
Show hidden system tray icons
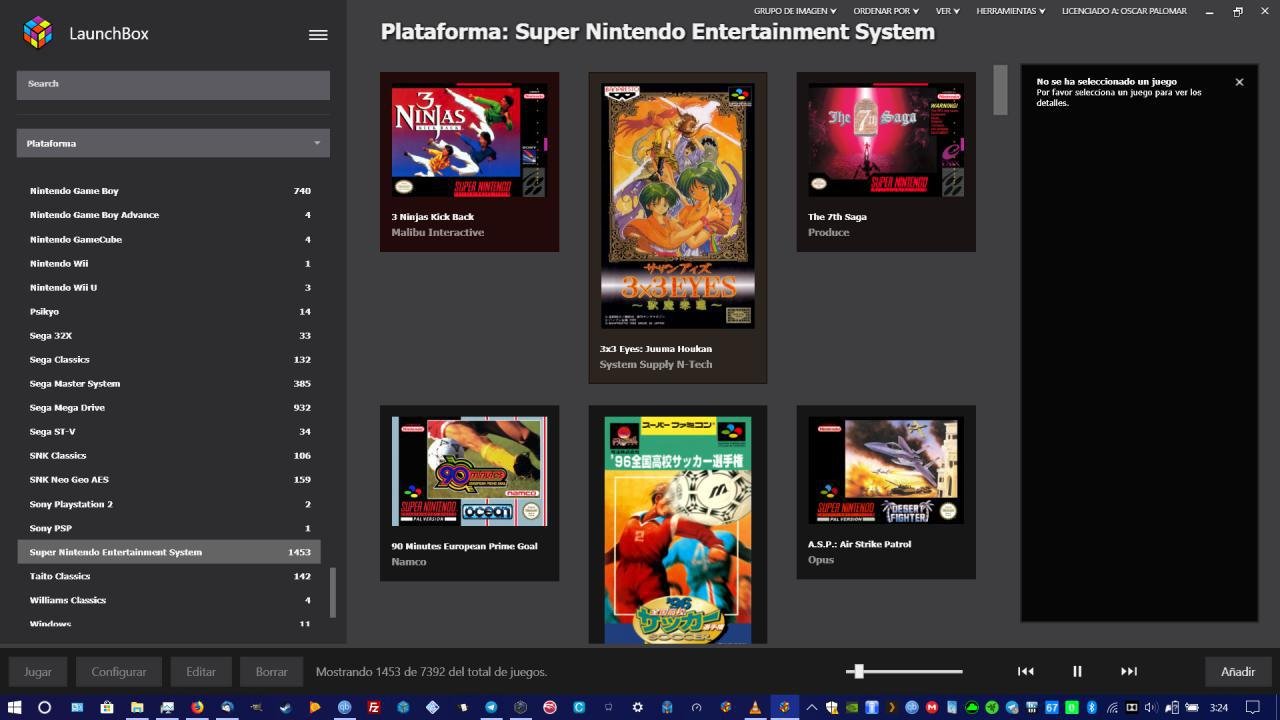pos(812,707)
